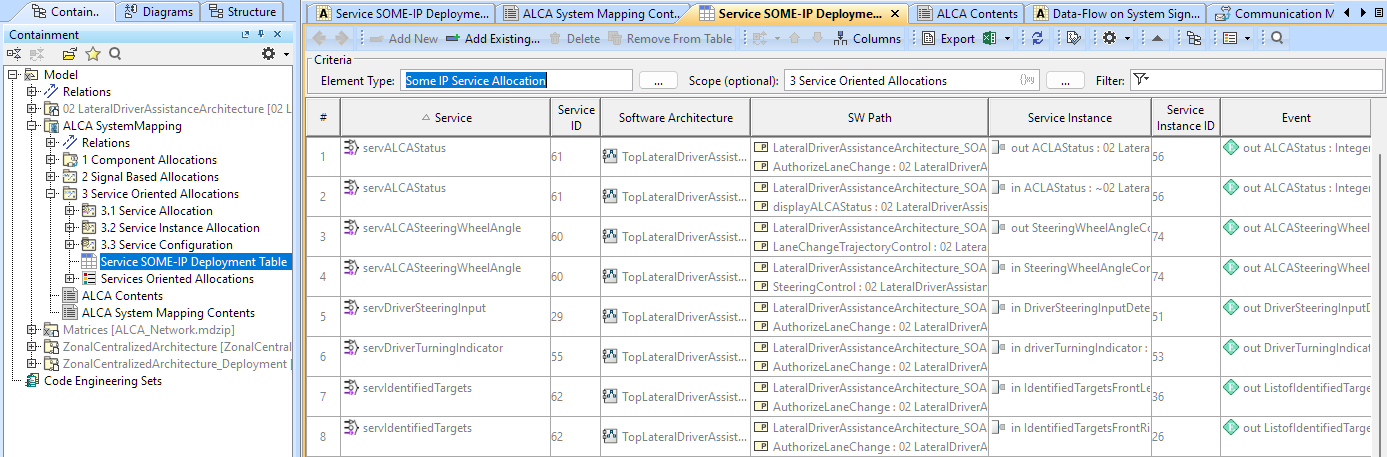Image resolution: width=1387 pixels, height=457 pixels.
Task: Expand the Matrices ALCA_Network tree node
Action: (x=33, y=330)
